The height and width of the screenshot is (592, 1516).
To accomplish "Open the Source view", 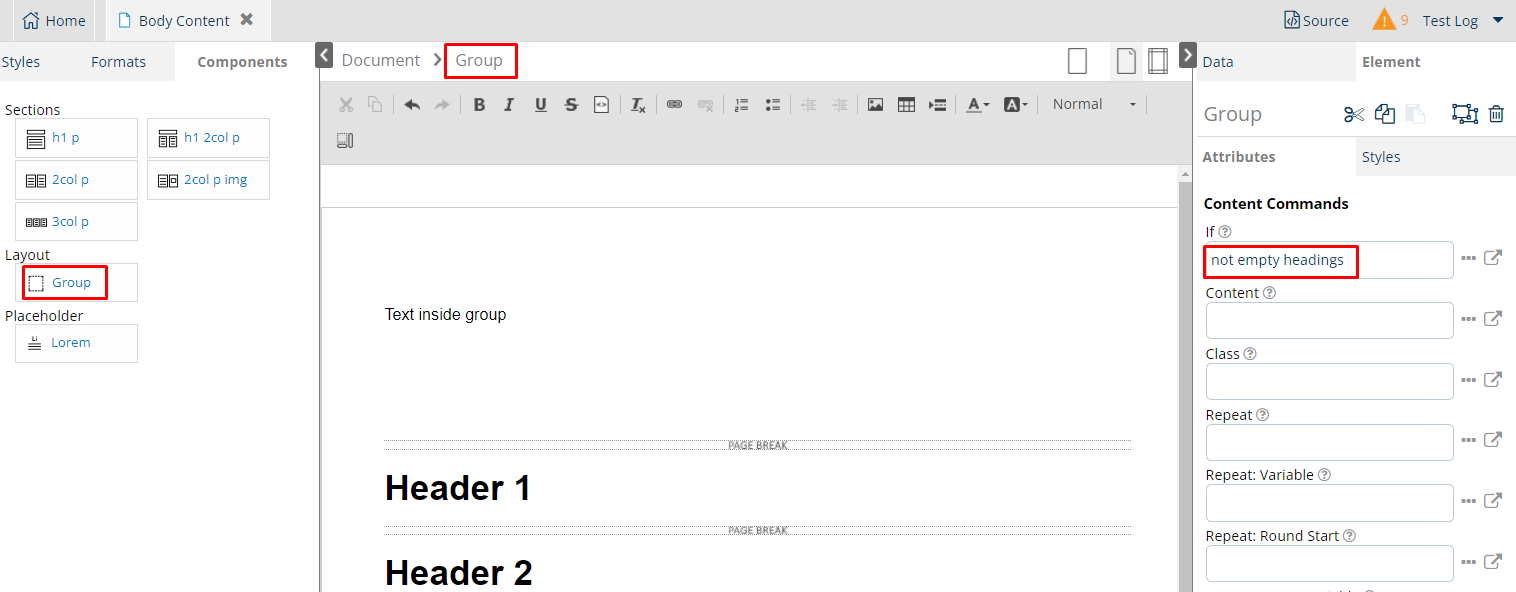I will pos(1316,21).
